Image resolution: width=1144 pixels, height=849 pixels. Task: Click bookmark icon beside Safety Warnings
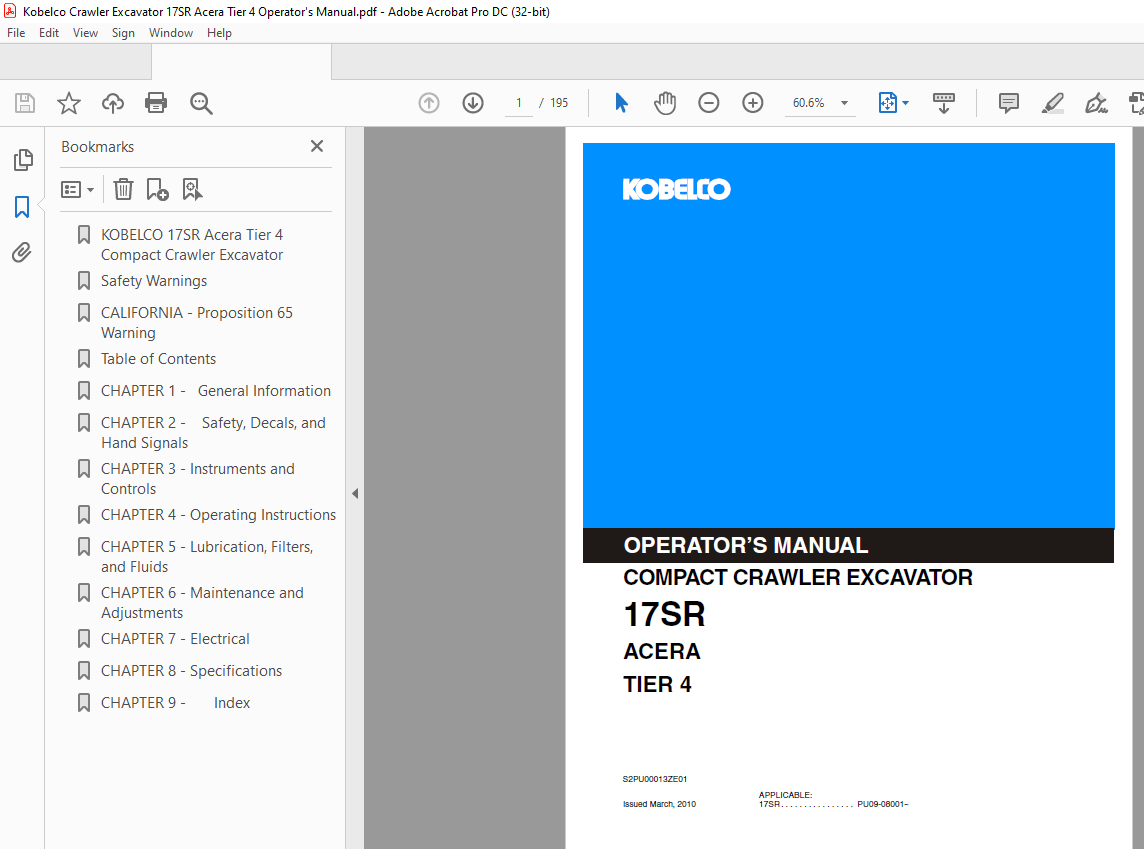click(x=84, y=281)
